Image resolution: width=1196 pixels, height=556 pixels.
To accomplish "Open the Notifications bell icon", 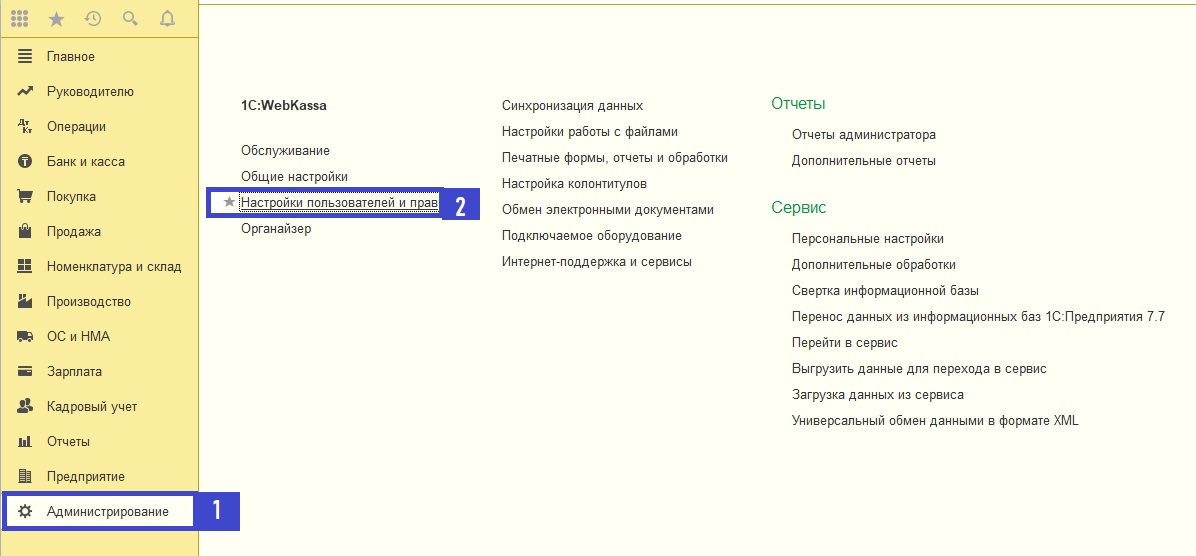I will tap(167, 19).
